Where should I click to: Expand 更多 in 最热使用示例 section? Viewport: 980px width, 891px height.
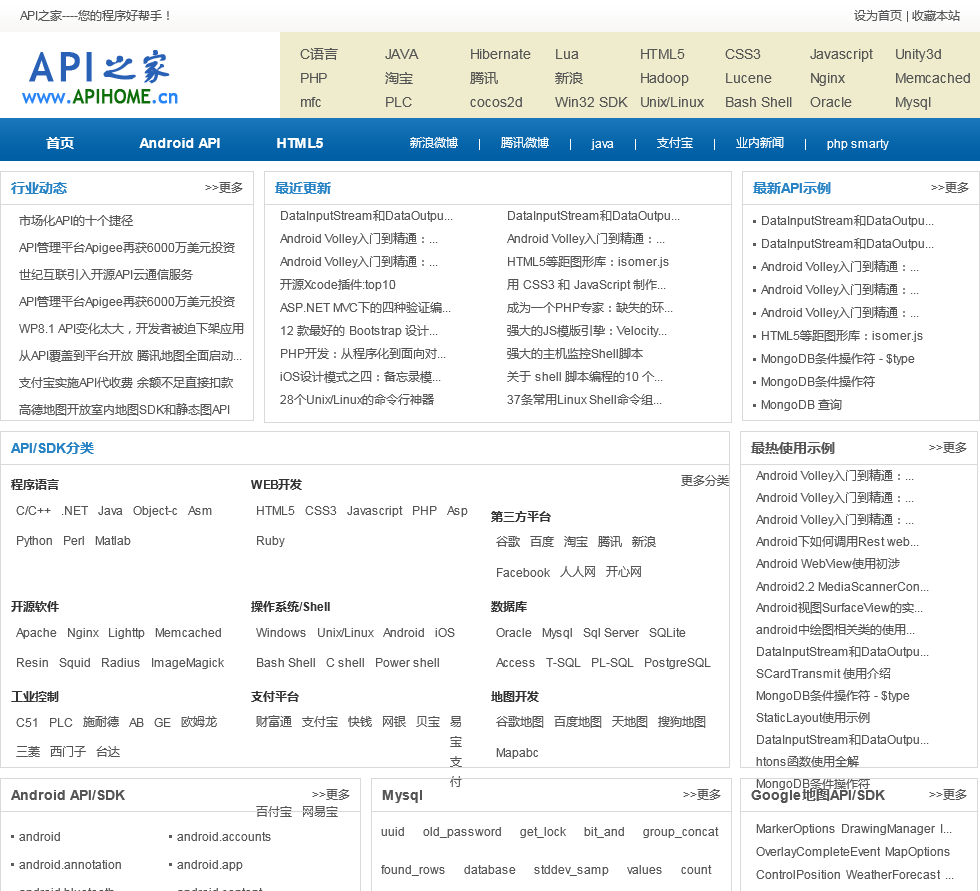click(x=948, y=447)
